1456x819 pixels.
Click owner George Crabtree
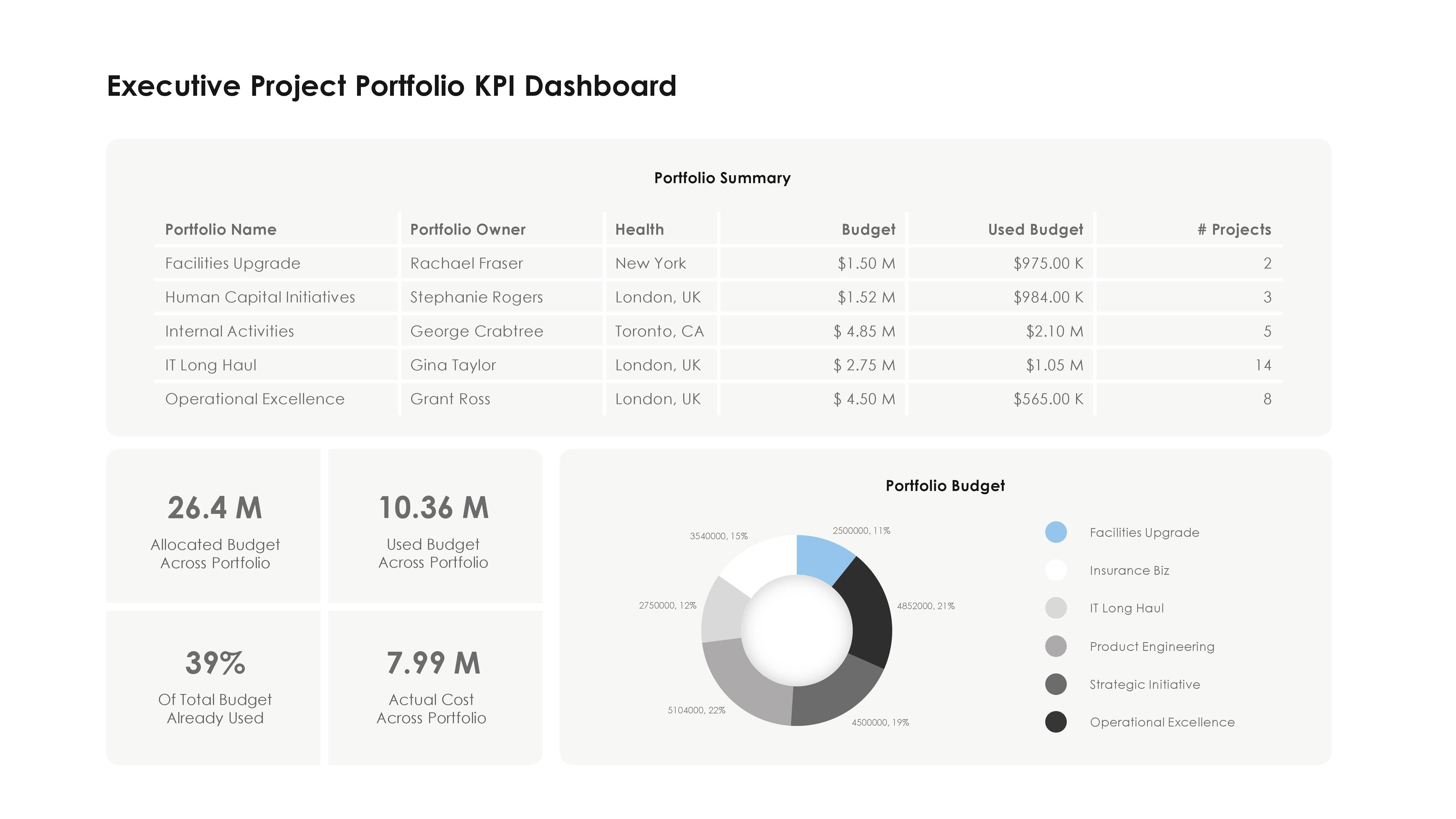477,331
